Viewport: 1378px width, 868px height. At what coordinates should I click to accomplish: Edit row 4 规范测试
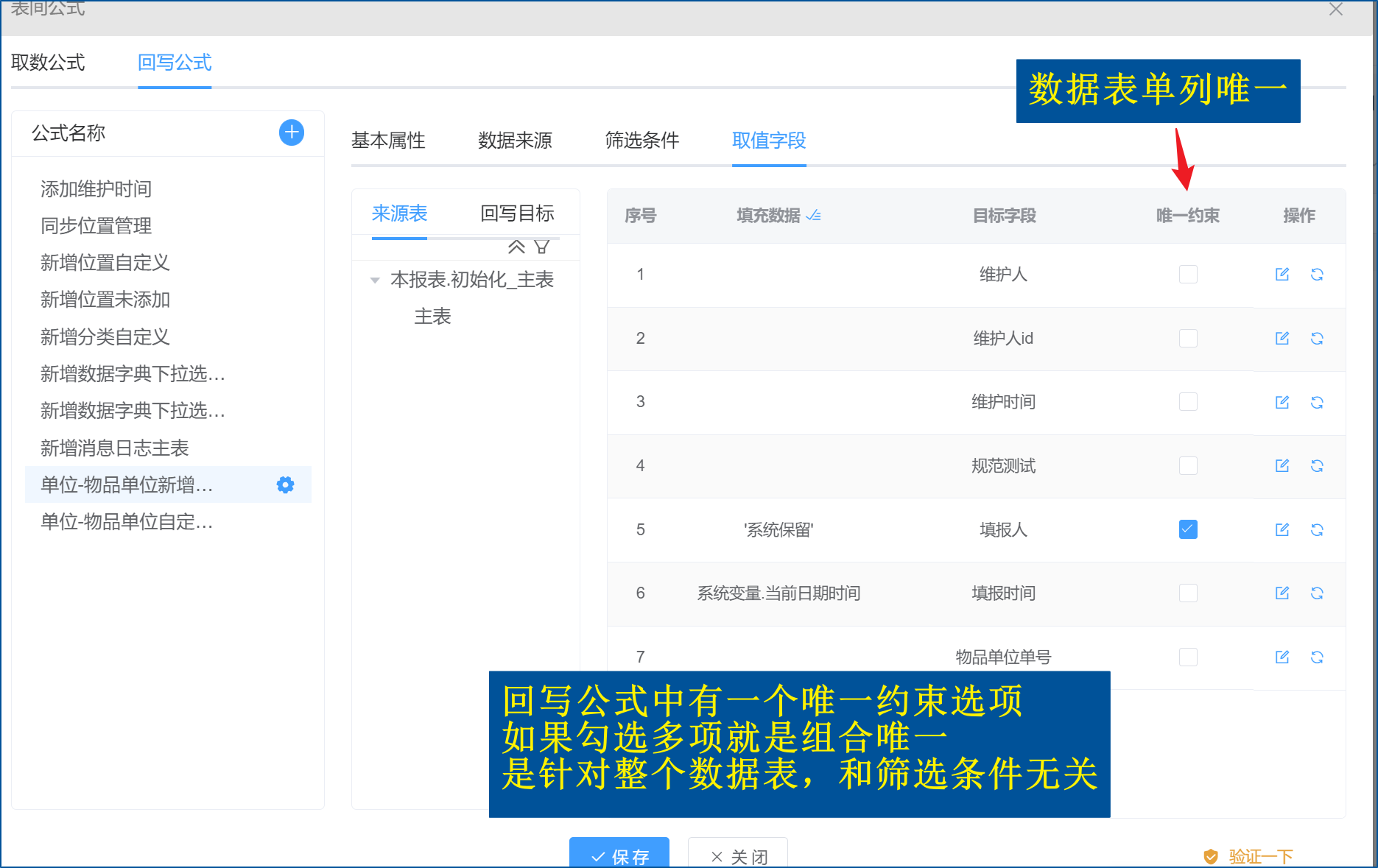click(x=1282, y=465)
